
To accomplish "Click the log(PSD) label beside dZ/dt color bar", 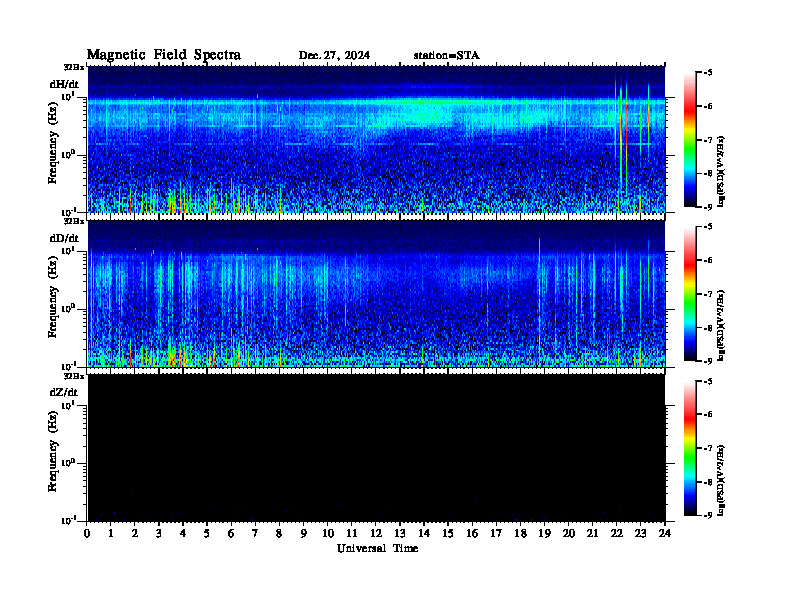I will coord(721,480).
